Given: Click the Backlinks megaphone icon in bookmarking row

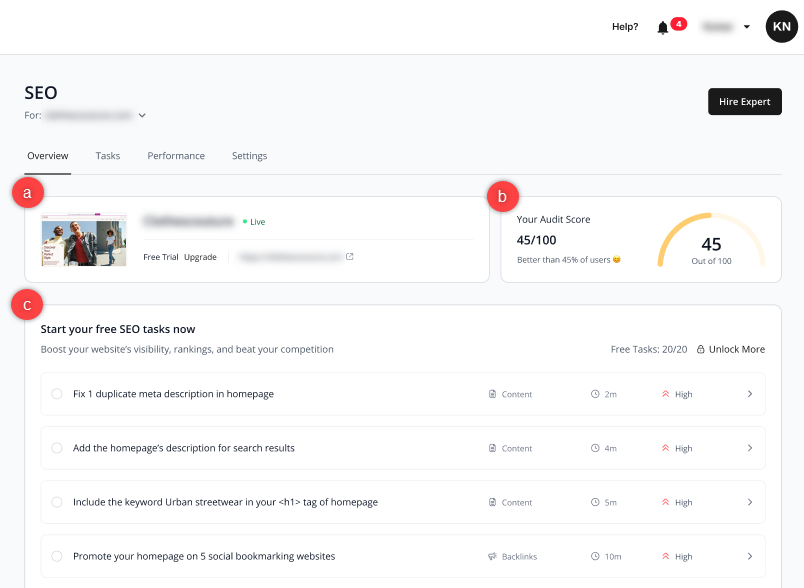Looking at the screenshot, I should (492, 556).
